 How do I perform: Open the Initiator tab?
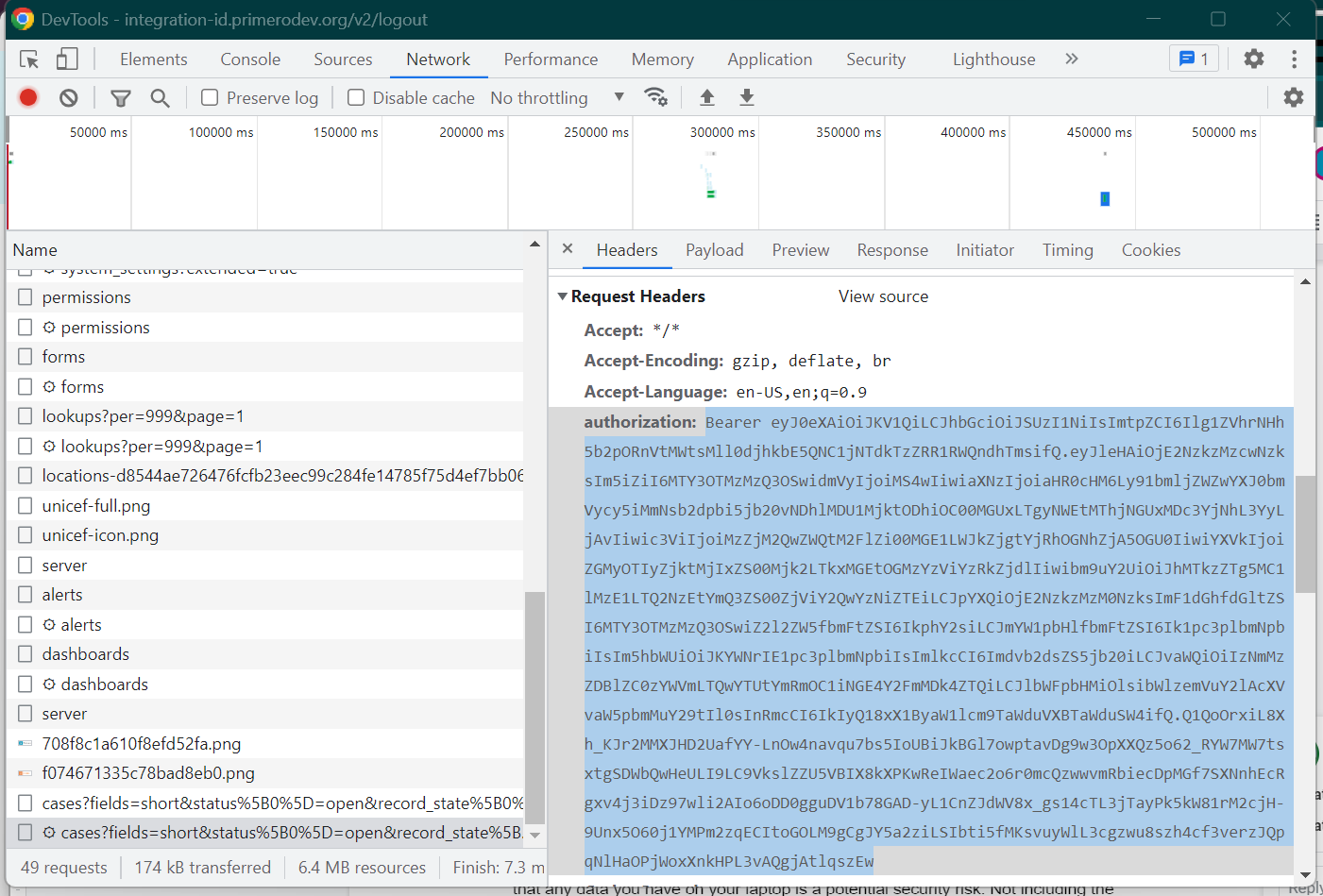[985, 250]
